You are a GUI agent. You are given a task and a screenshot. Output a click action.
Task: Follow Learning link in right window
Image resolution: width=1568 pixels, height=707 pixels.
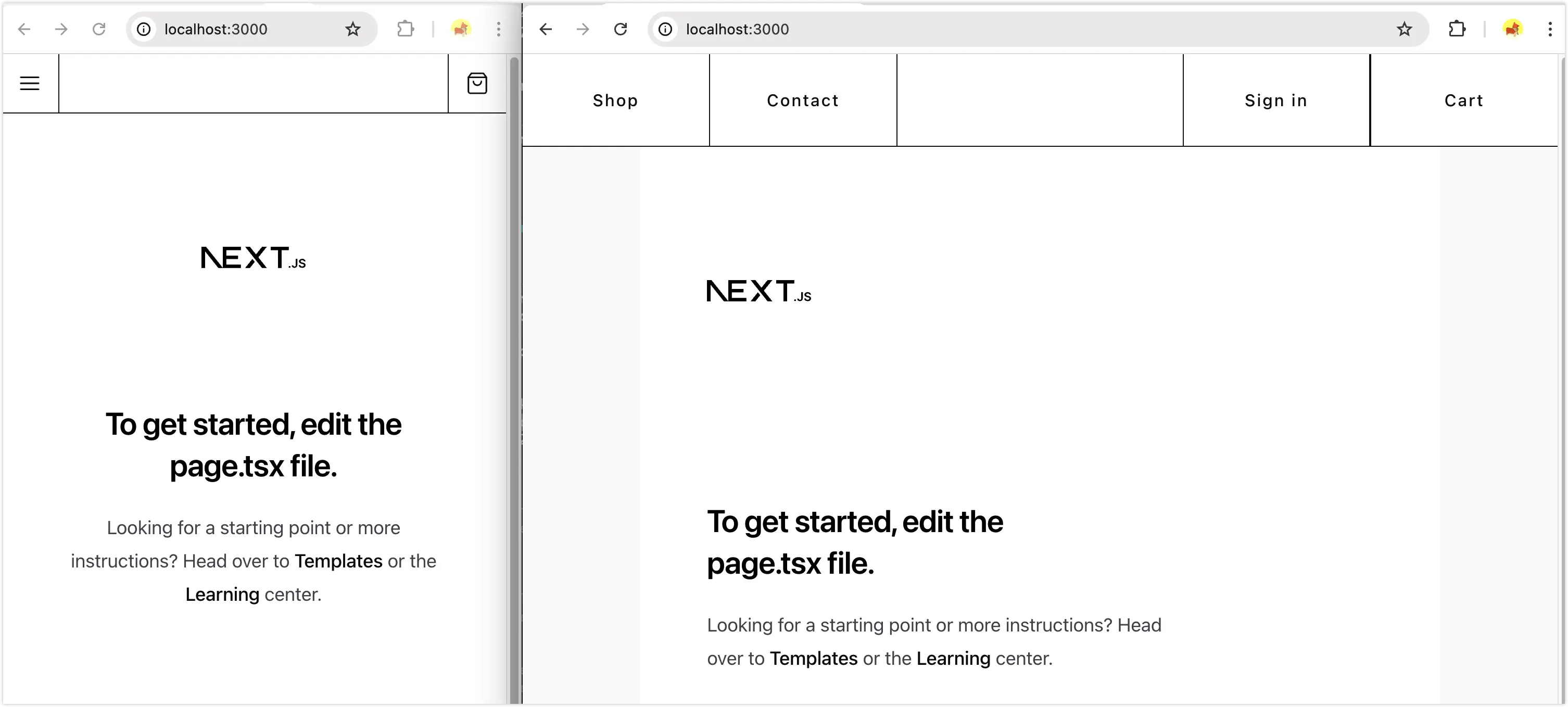953,658
